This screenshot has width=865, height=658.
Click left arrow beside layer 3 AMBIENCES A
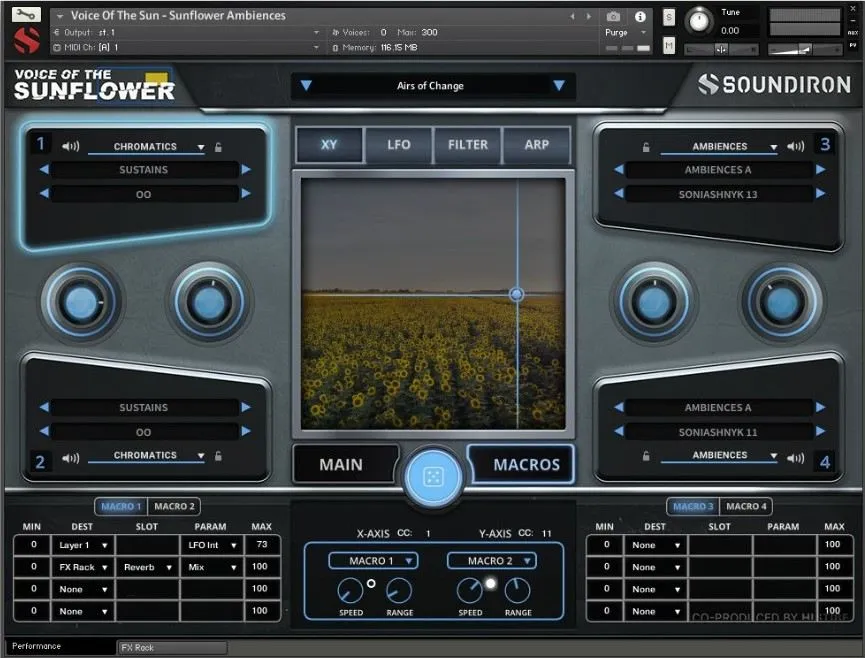click(x=618, y=169)
